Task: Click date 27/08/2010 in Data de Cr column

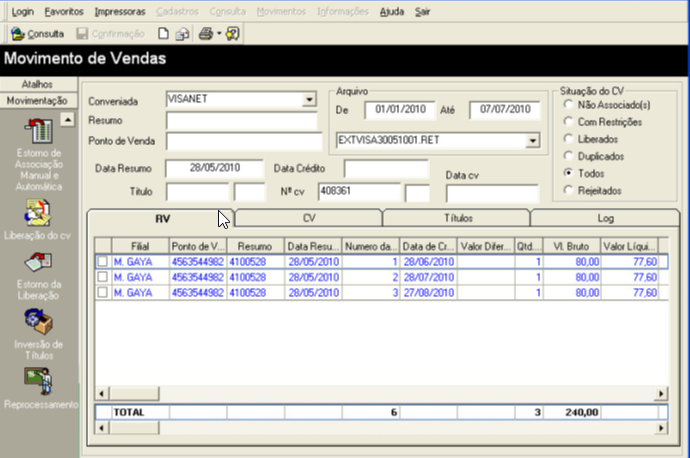Action: click(x=429, y=293)
